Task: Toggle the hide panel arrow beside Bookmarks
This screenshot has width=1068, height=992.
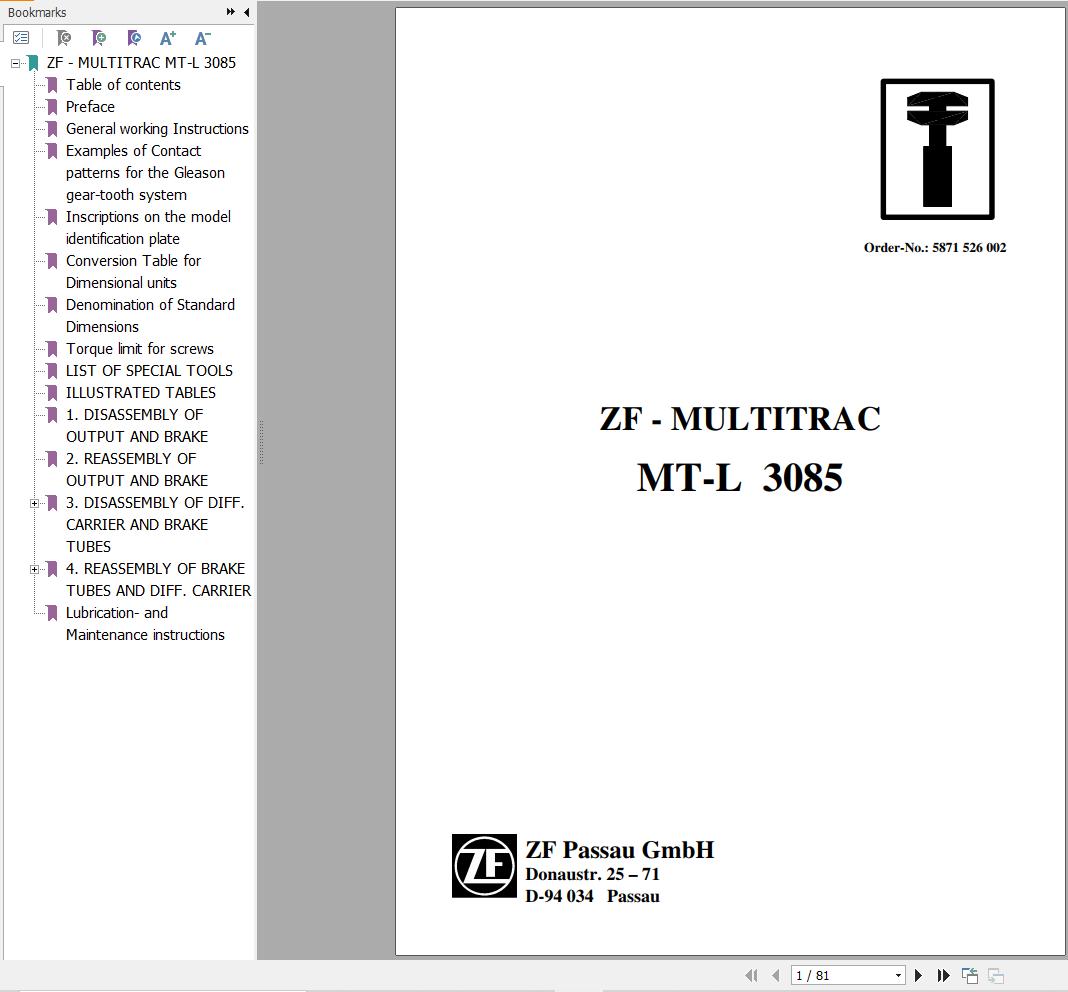Action: tap(246, 13)
